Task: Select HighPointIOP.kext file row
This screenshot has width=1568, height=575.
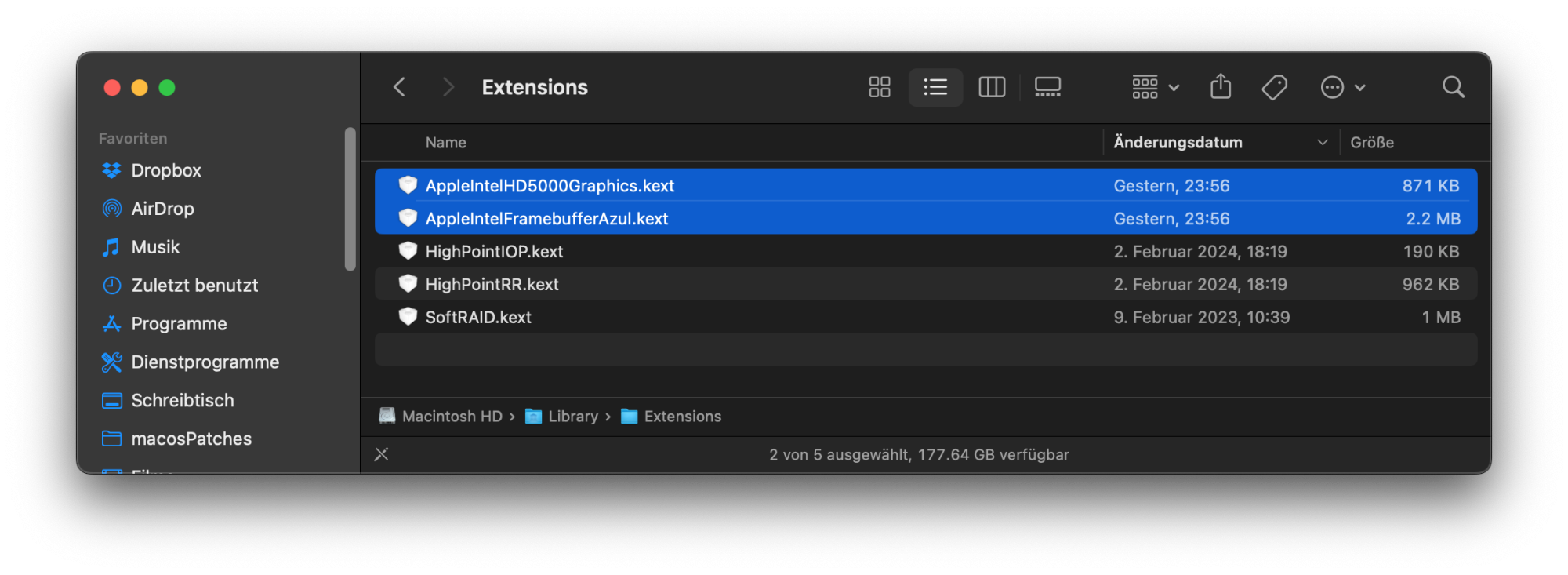Action: point(926,252)
